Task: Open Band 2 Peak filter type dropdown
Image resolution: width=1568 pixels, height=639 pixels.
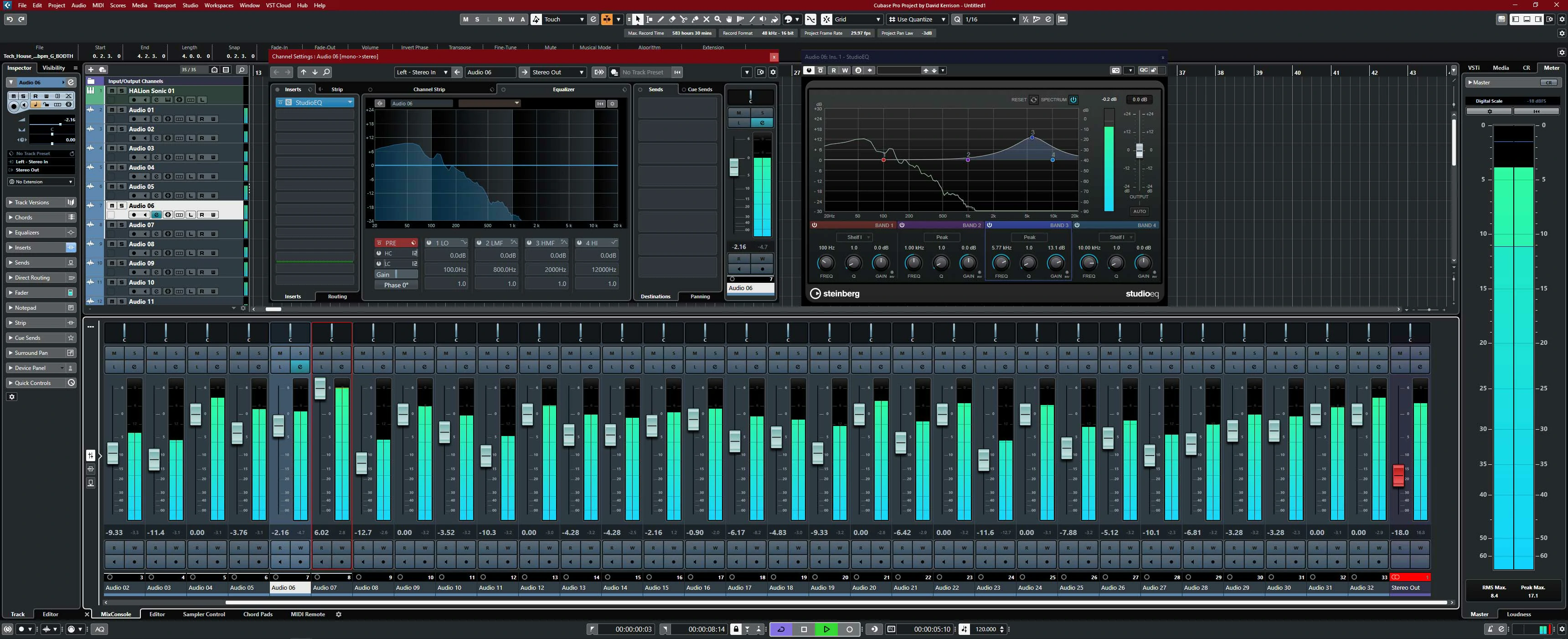Action: point(942,237)
